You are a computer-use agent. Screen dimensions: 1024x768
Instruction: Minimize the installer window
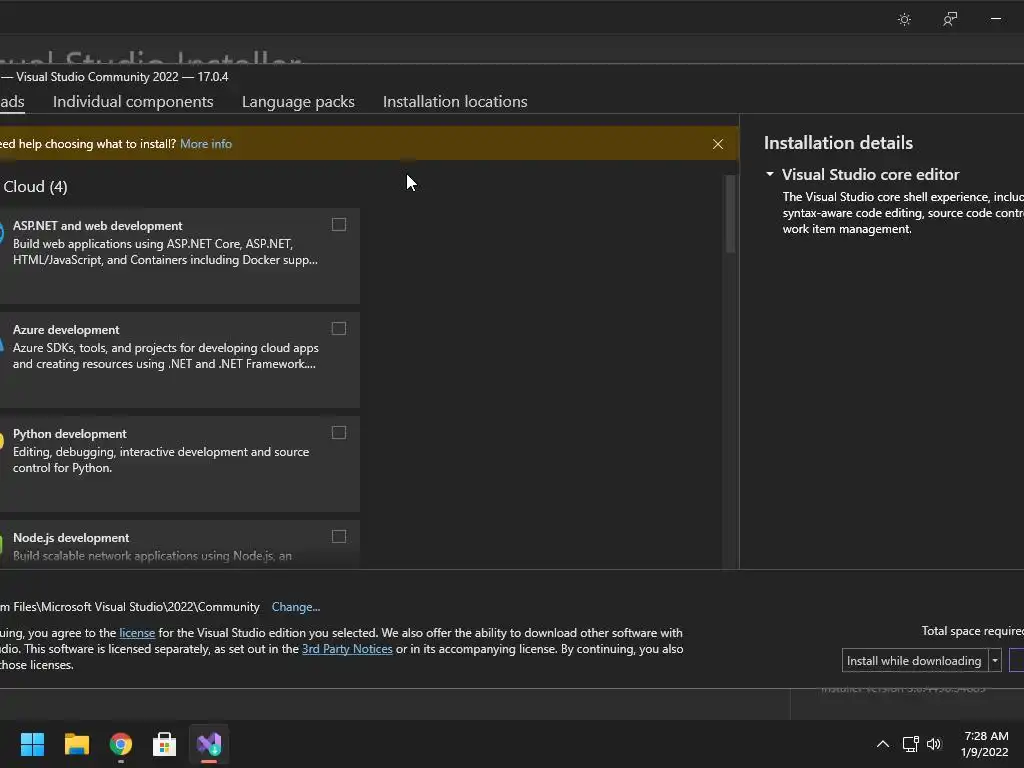[x=995, y=20]
